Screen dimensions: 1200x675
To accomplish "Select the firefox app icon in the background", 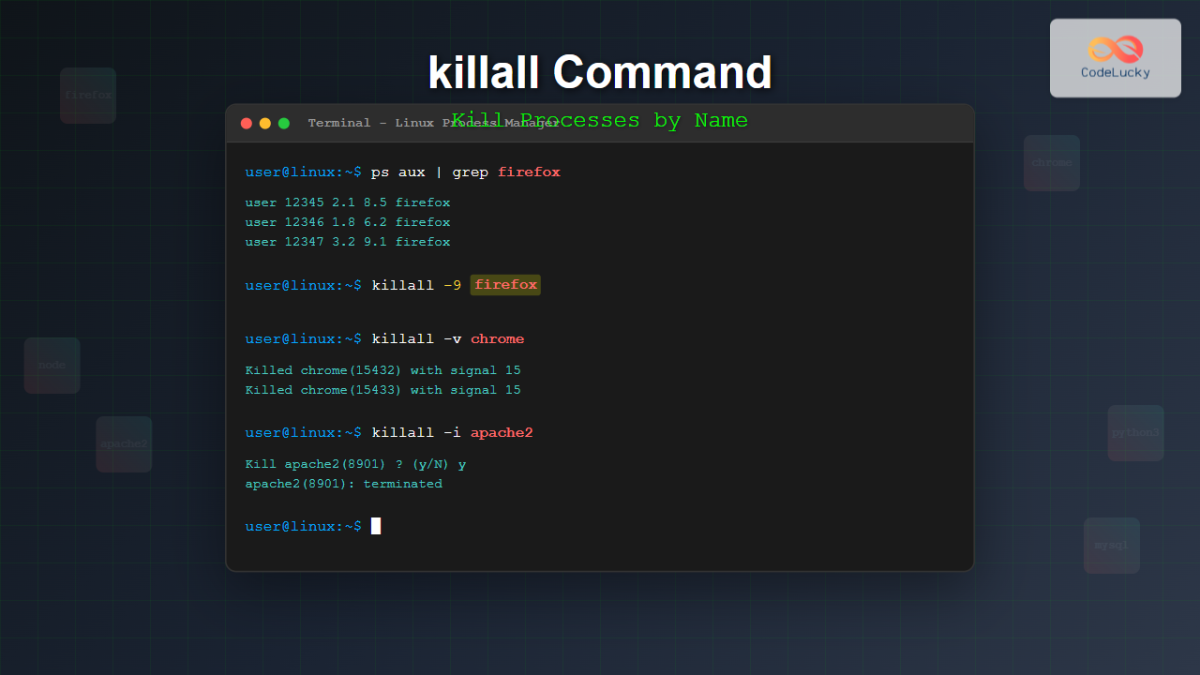I will tap(88, 95).
